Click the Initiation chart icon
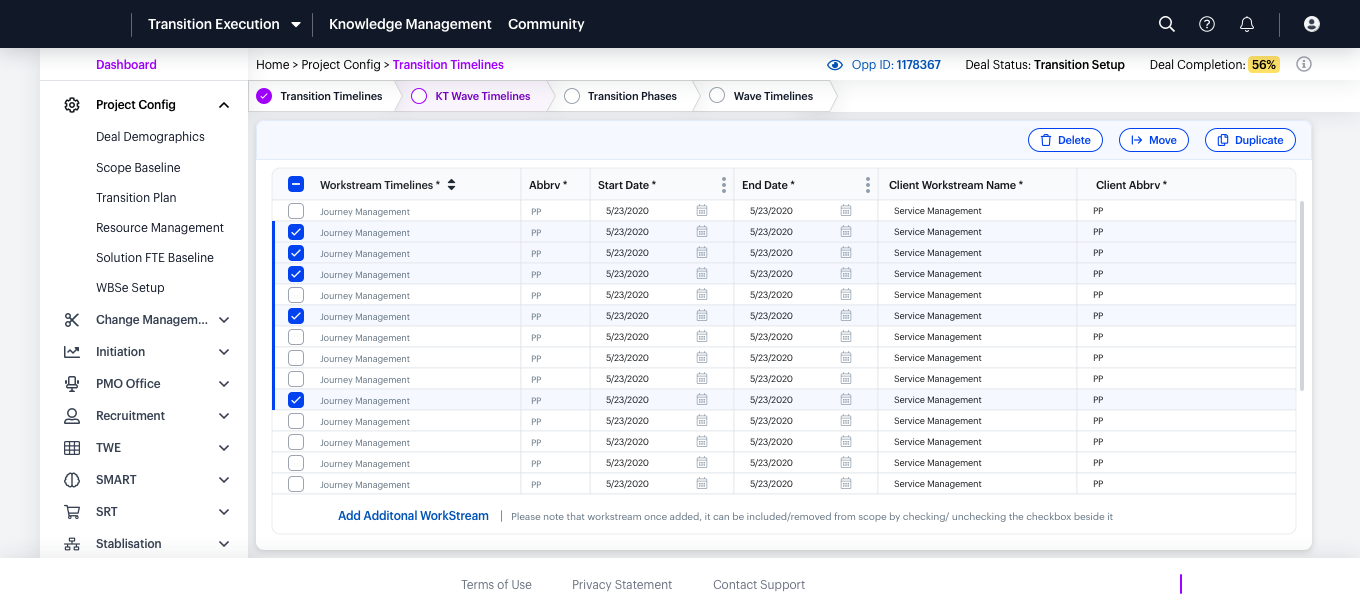Viewport: 1360px width, 606px height. pos(72,352)
